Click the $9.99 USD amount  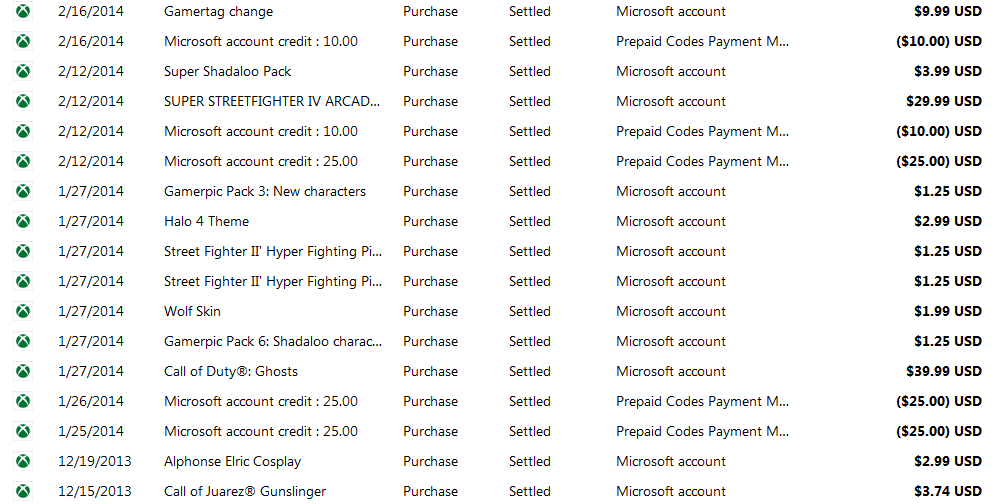click(x=948, y=11)
